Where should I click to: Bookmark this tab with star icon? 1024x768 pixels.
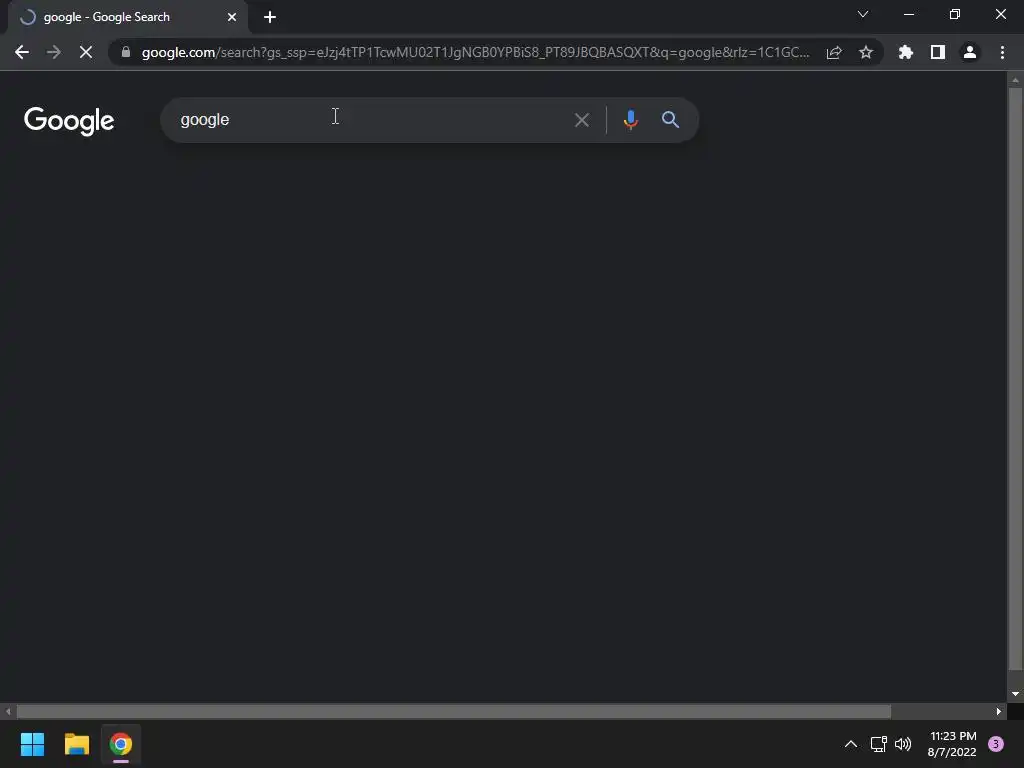point(866,52)
